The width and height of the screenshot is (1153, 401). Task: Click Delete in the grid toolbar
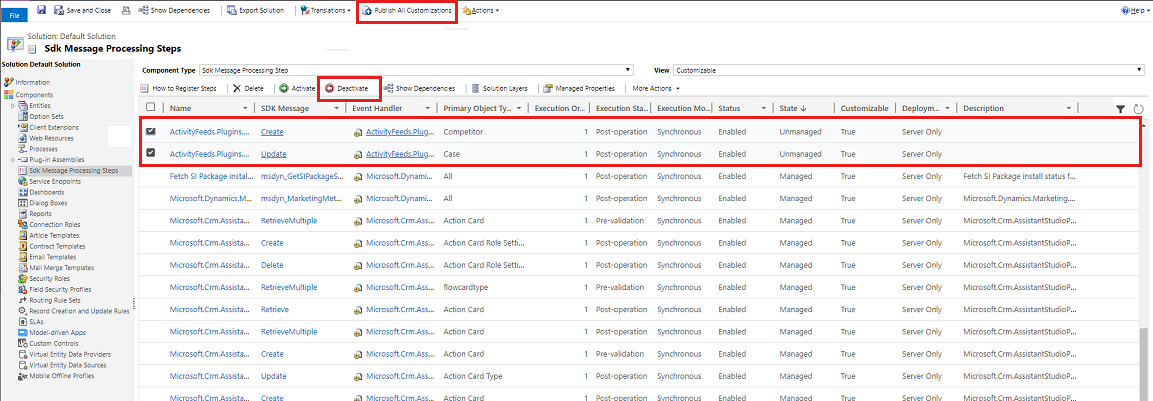pos(248,88)
